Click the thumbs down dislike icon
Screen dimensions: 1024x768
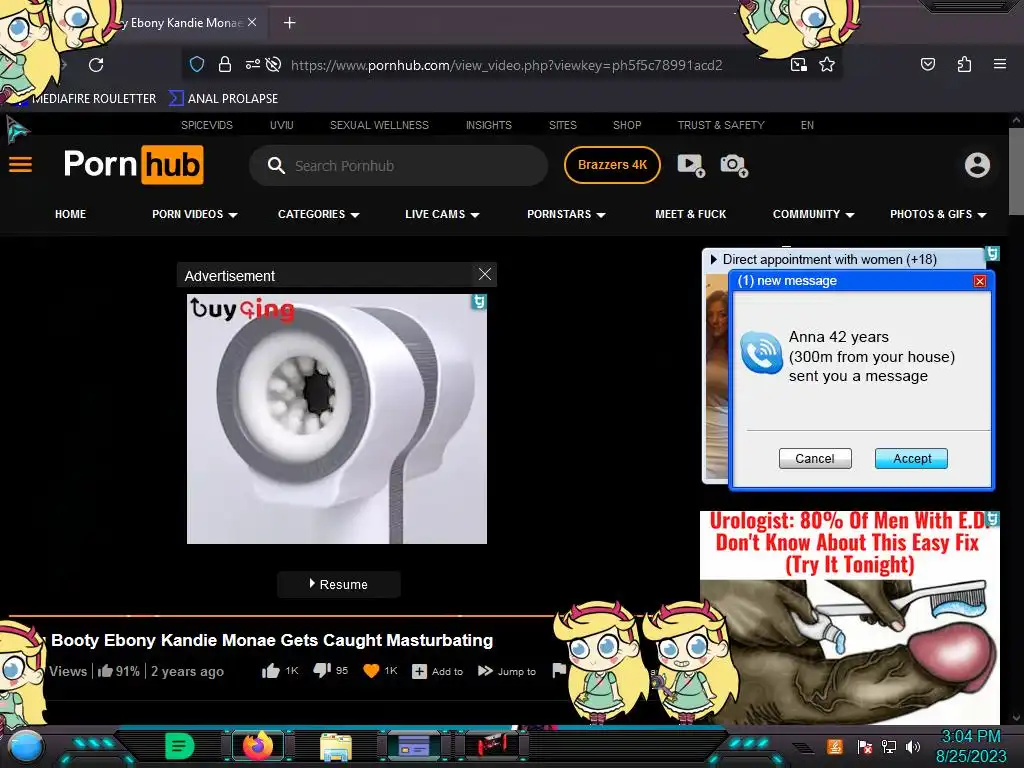(x=322, y=671)
